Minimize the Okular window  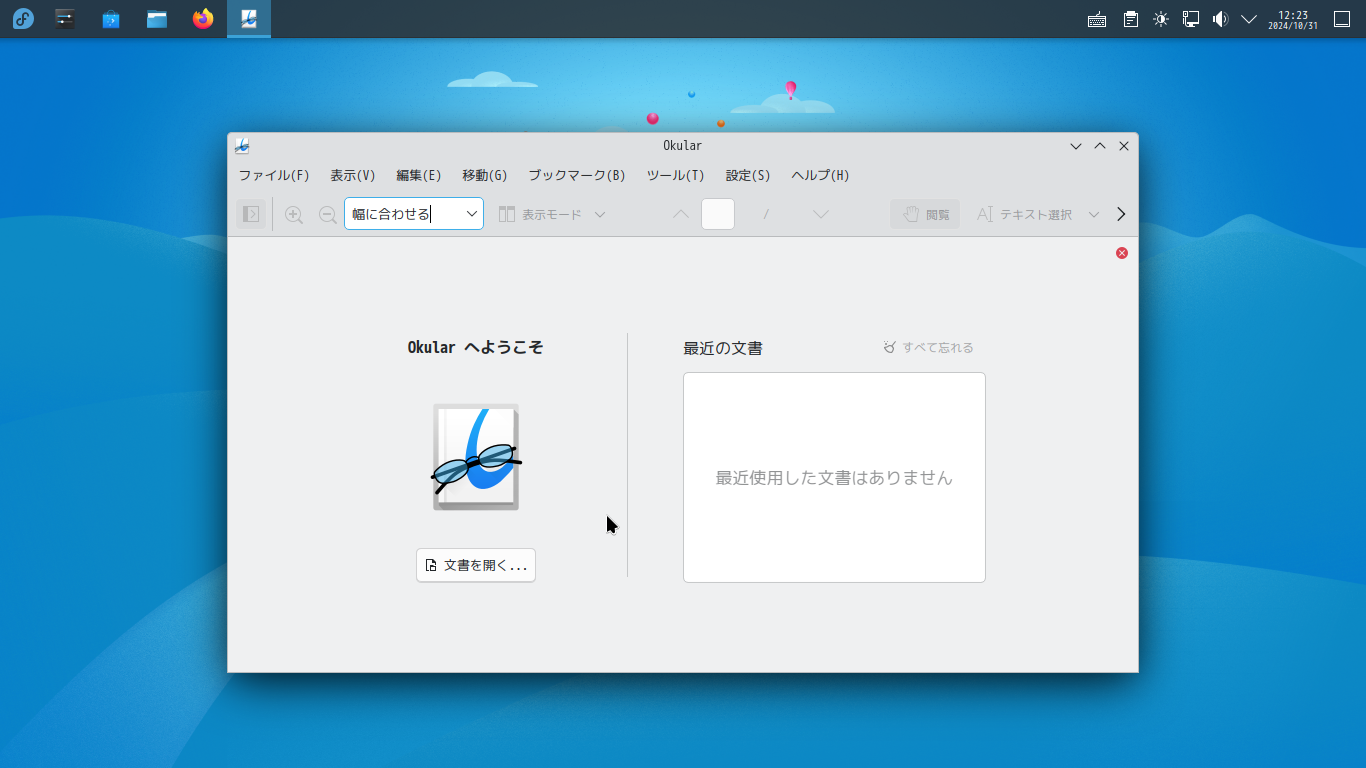click(1076, 146)
